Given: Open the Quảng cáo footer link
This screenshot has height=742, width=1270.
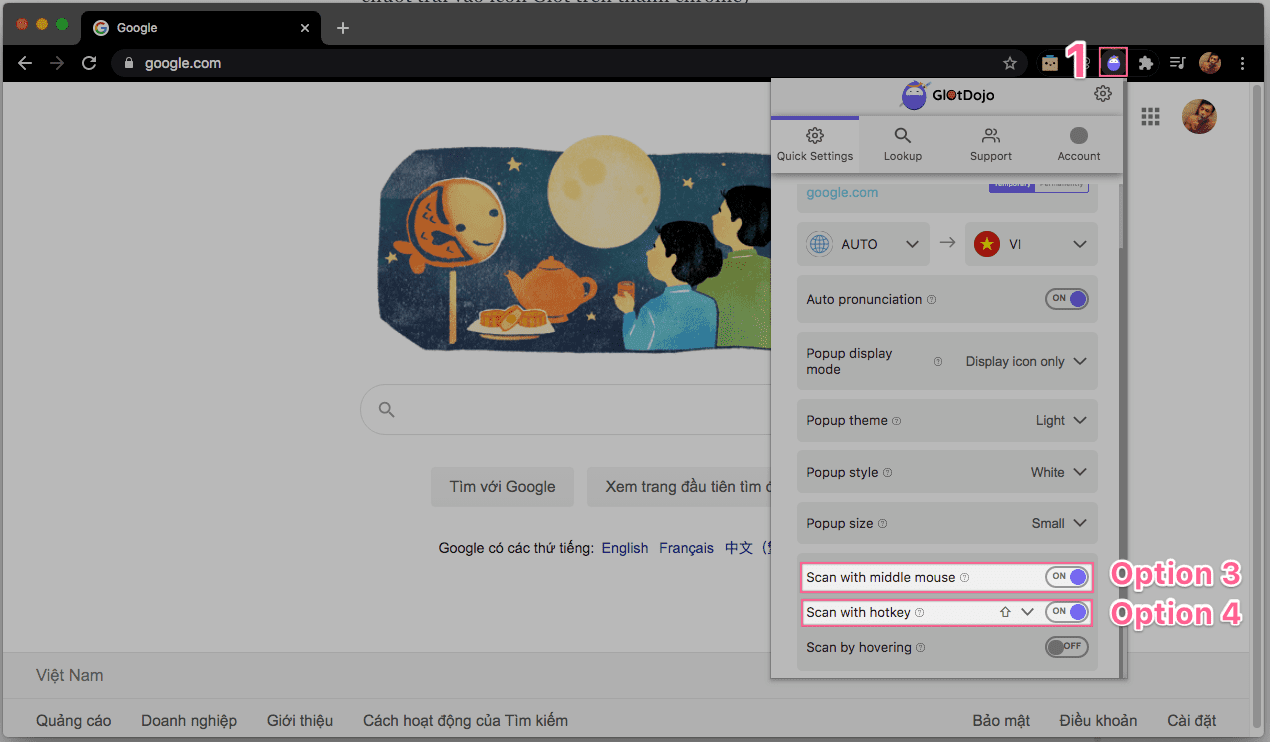Looking at the screenshot, I should point(73,720).
